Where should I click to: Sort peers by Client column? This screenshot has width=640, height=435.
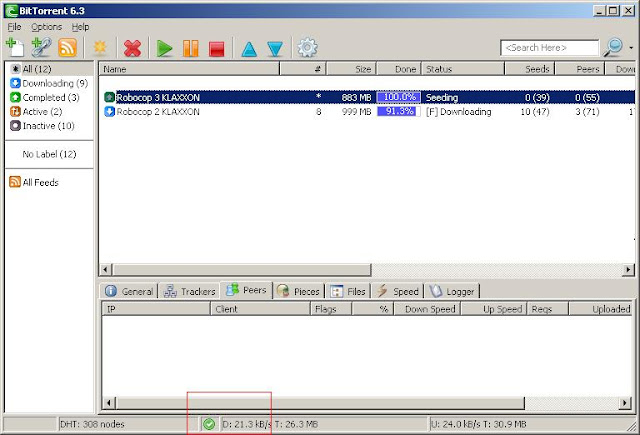[x=260, y=309]
